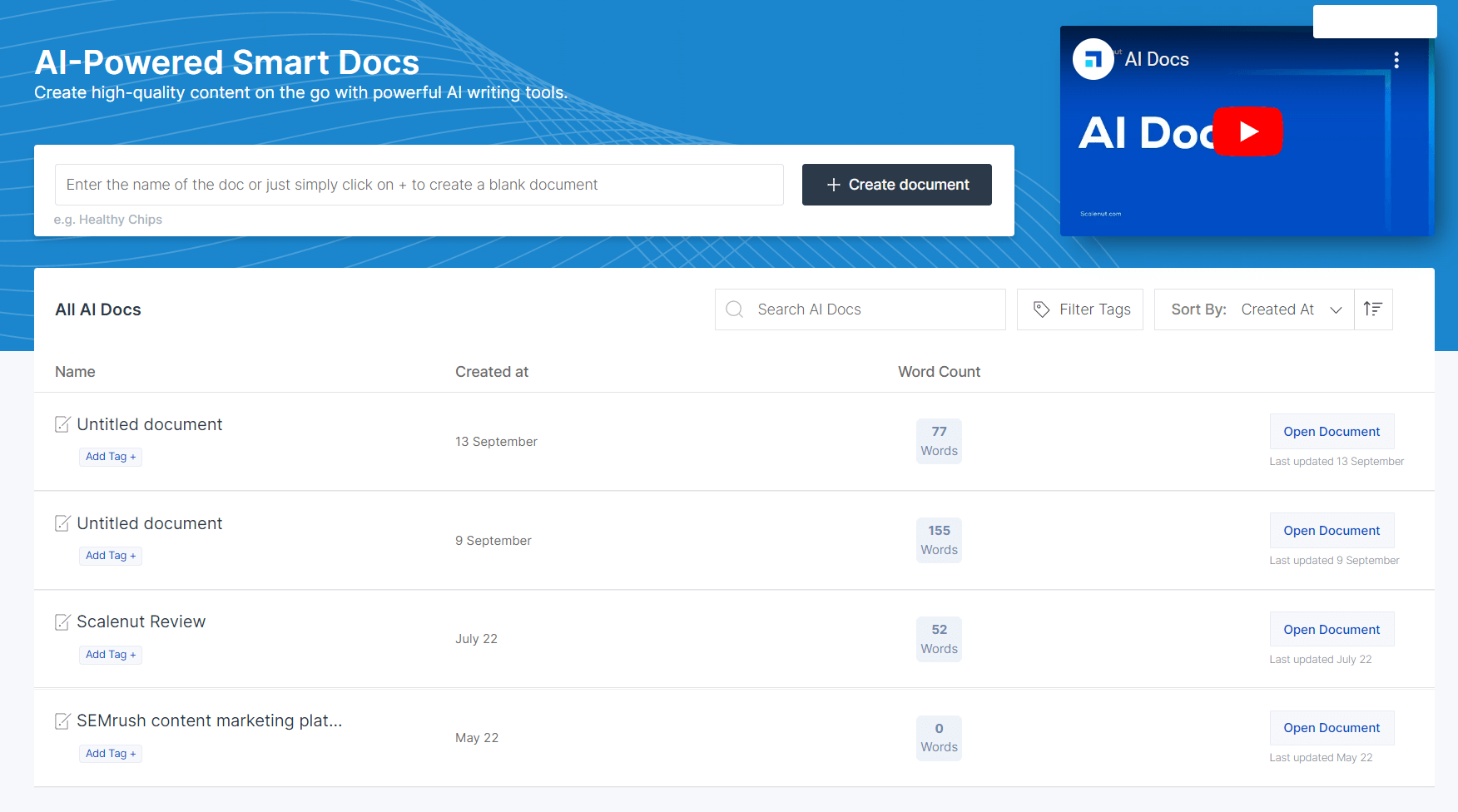Expand the Filter Tags selector

(1079, 309)
